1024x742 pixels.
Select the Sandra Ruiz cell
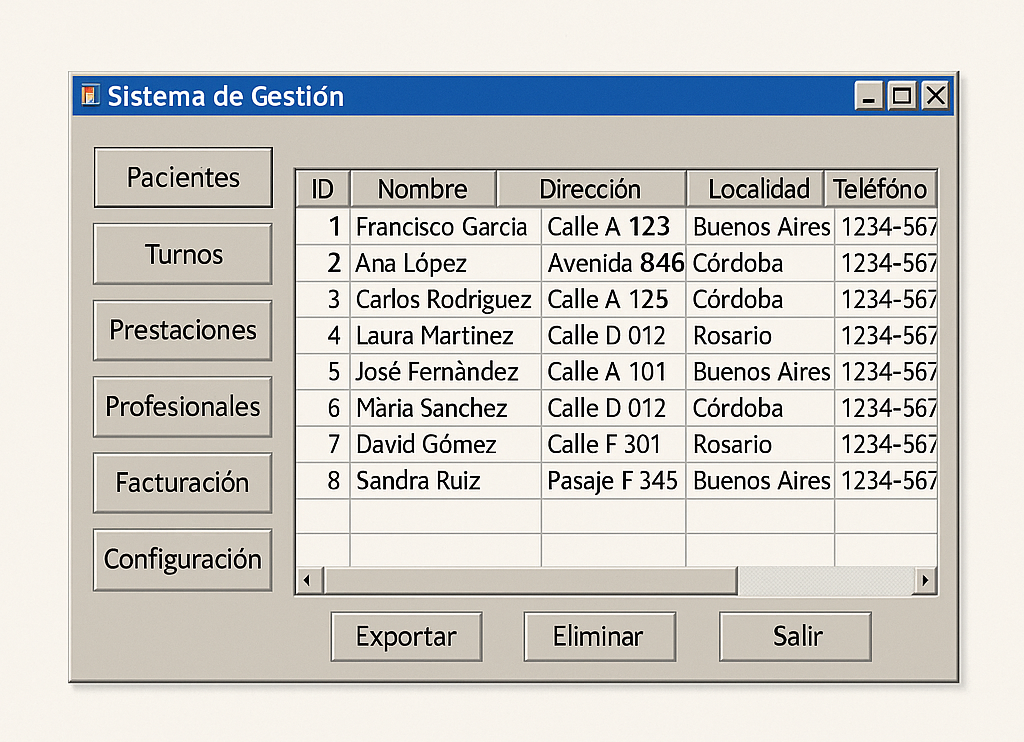point(445,481)
